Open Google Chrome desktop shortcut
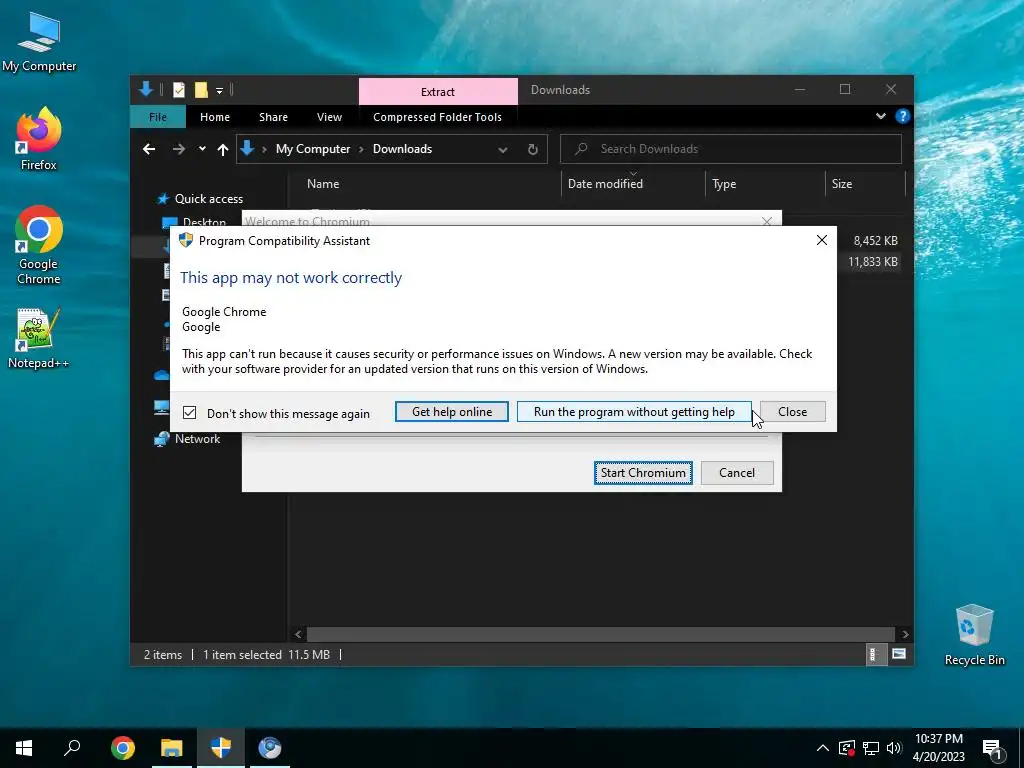 [x=39, y=245]
